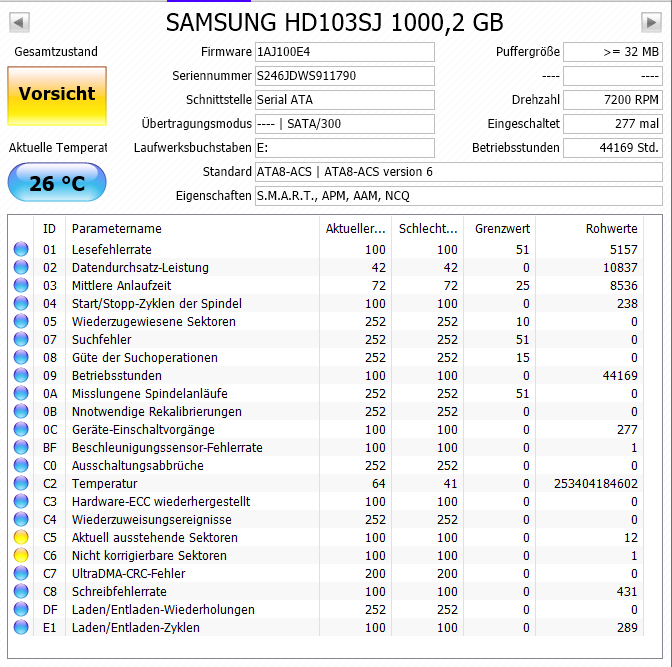Viewport: 672px width, 667px height.
Task: Click the raw value 431 of Schreibfehlerrate
Action: tap(627, 592)
